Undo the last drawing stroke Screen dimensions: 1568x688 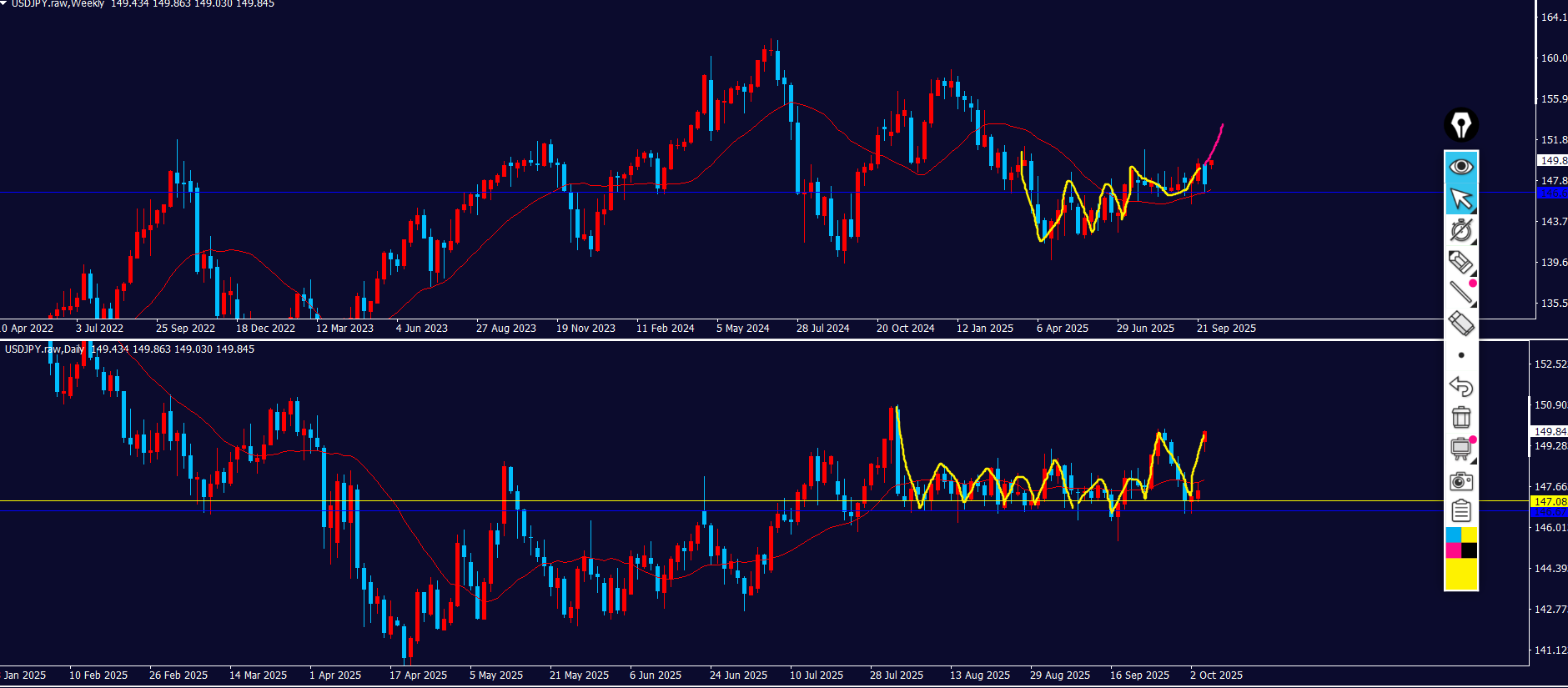pyautogui.click(x=1460, y=386)
